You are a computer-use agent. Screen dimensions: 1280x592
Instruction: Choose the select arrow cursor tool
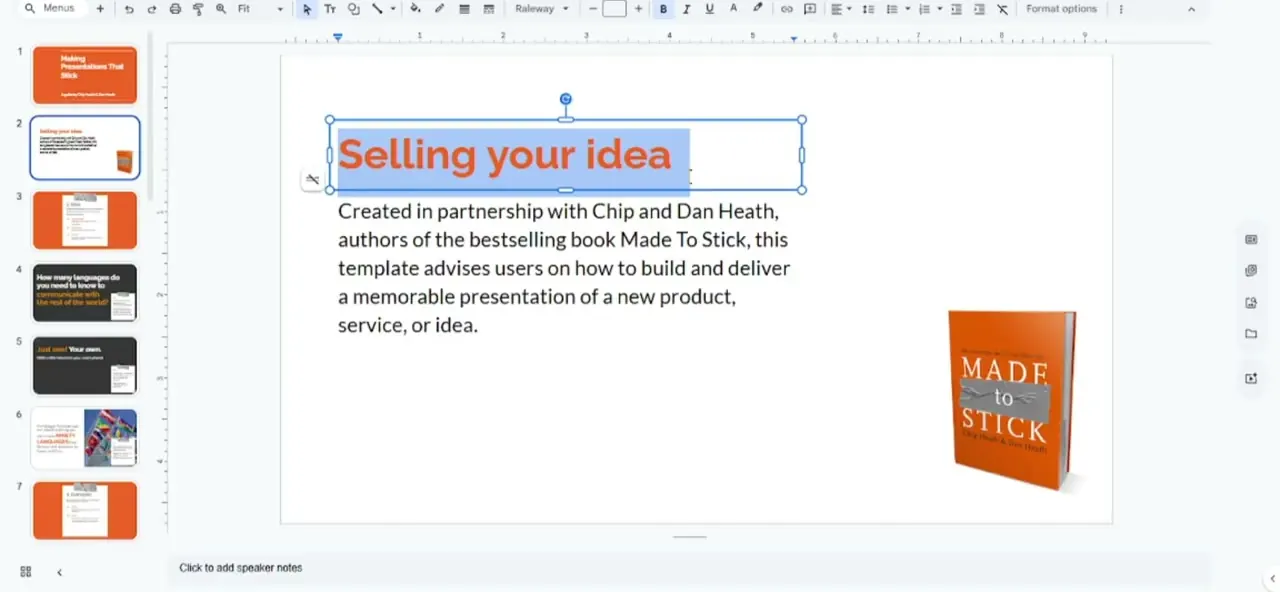click(x=307, y=9)
